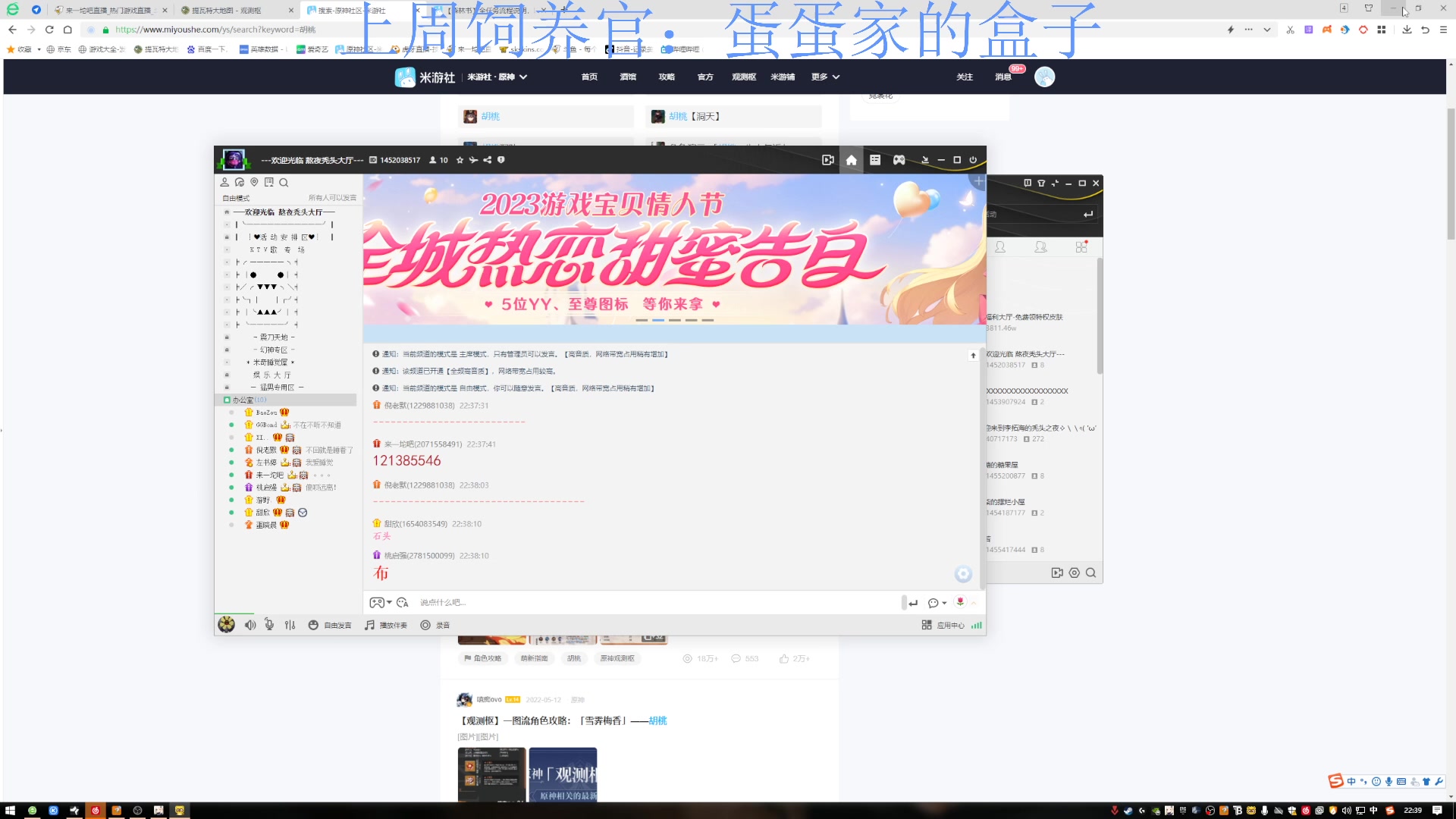Reload the browser page
The image size is (1456, 819).
pyautogui.click(x=49, y=30)
